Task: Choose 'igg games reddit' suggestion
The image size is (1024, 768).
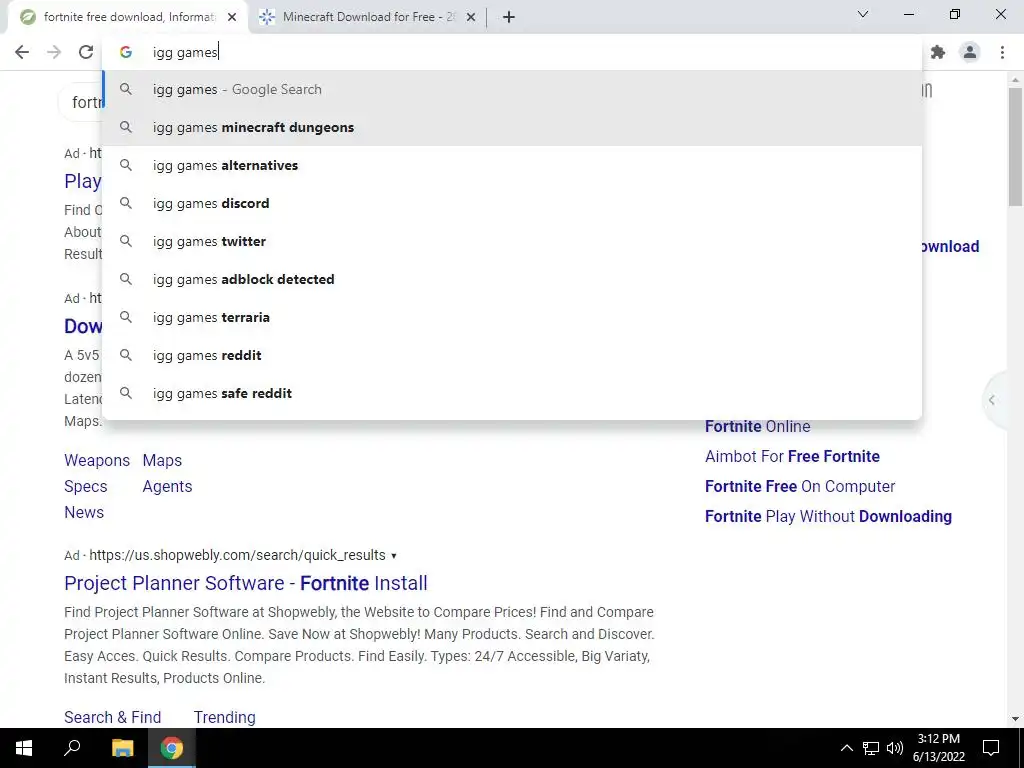Action: coord(513,355)
